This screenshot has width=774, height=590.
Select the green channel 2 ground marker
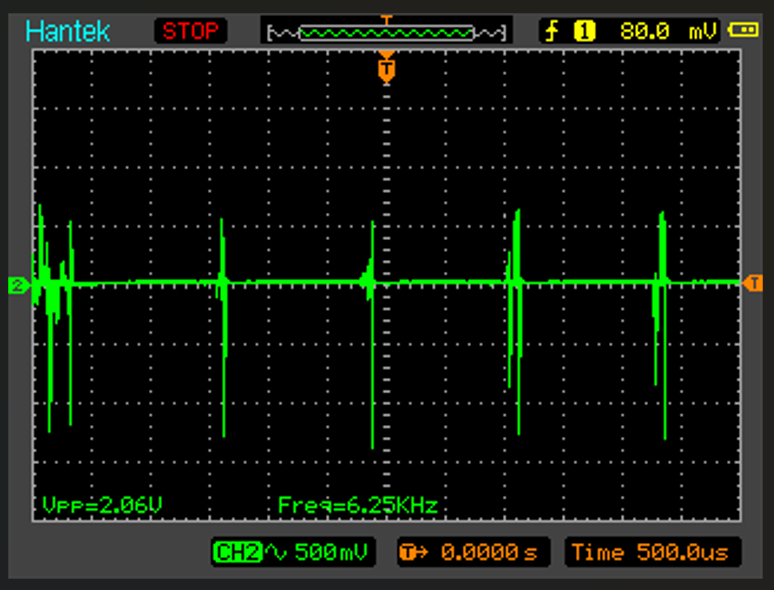coord(19,285)
